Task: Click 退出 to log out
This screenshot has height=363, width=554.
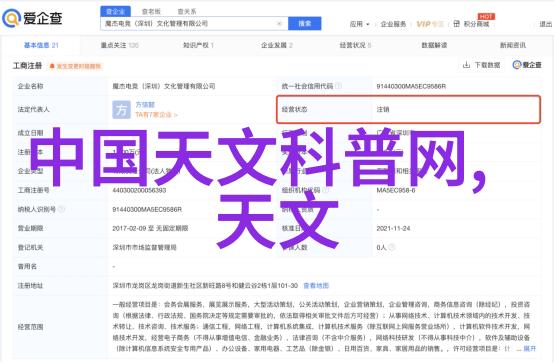Action: (546, 24)
